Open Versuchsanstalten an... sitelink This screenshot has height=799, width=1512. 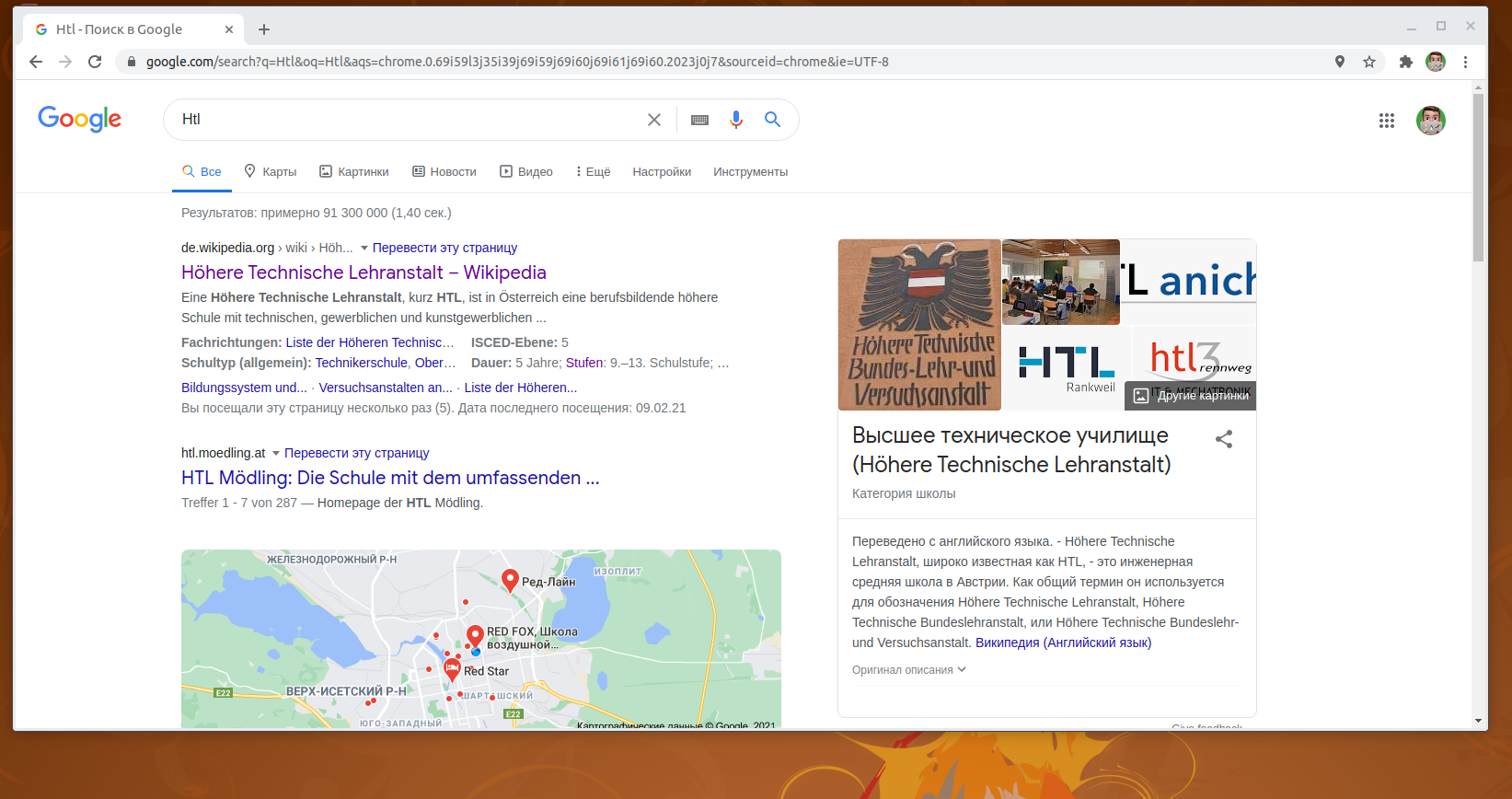tap(386, 388)
